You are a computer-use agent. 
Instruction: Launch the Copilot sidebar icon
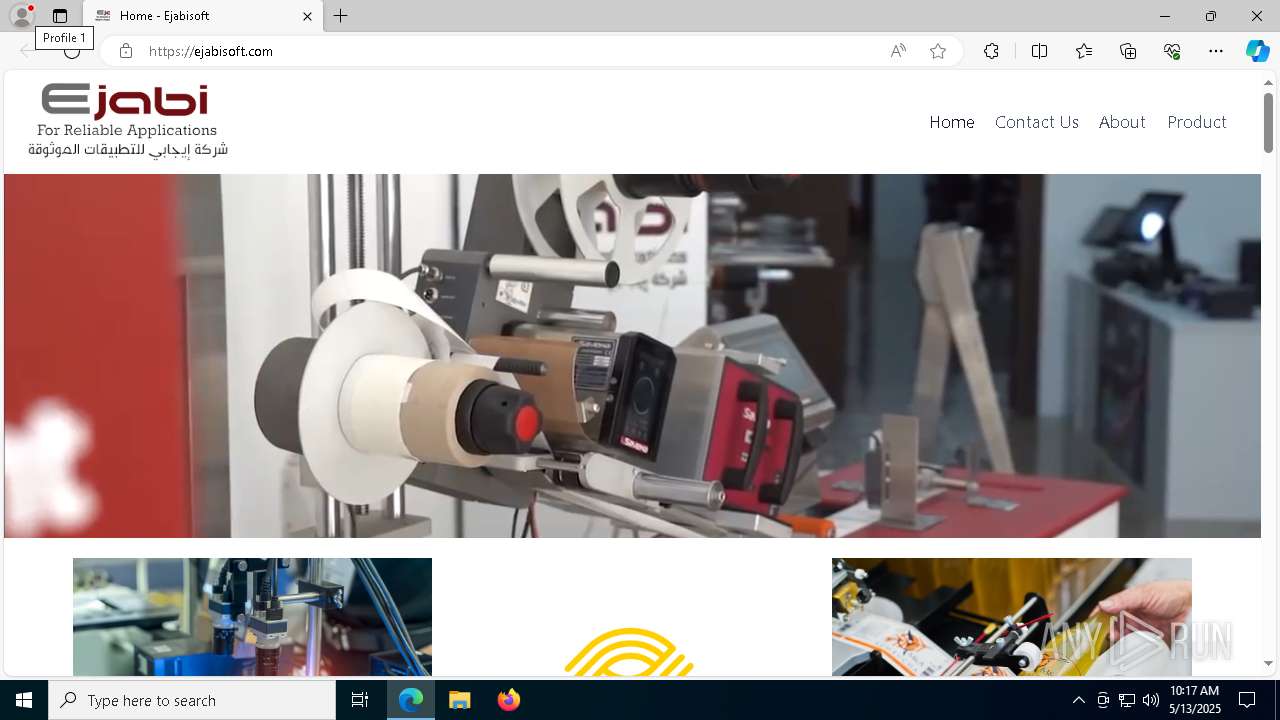(x=1257, y=51)
